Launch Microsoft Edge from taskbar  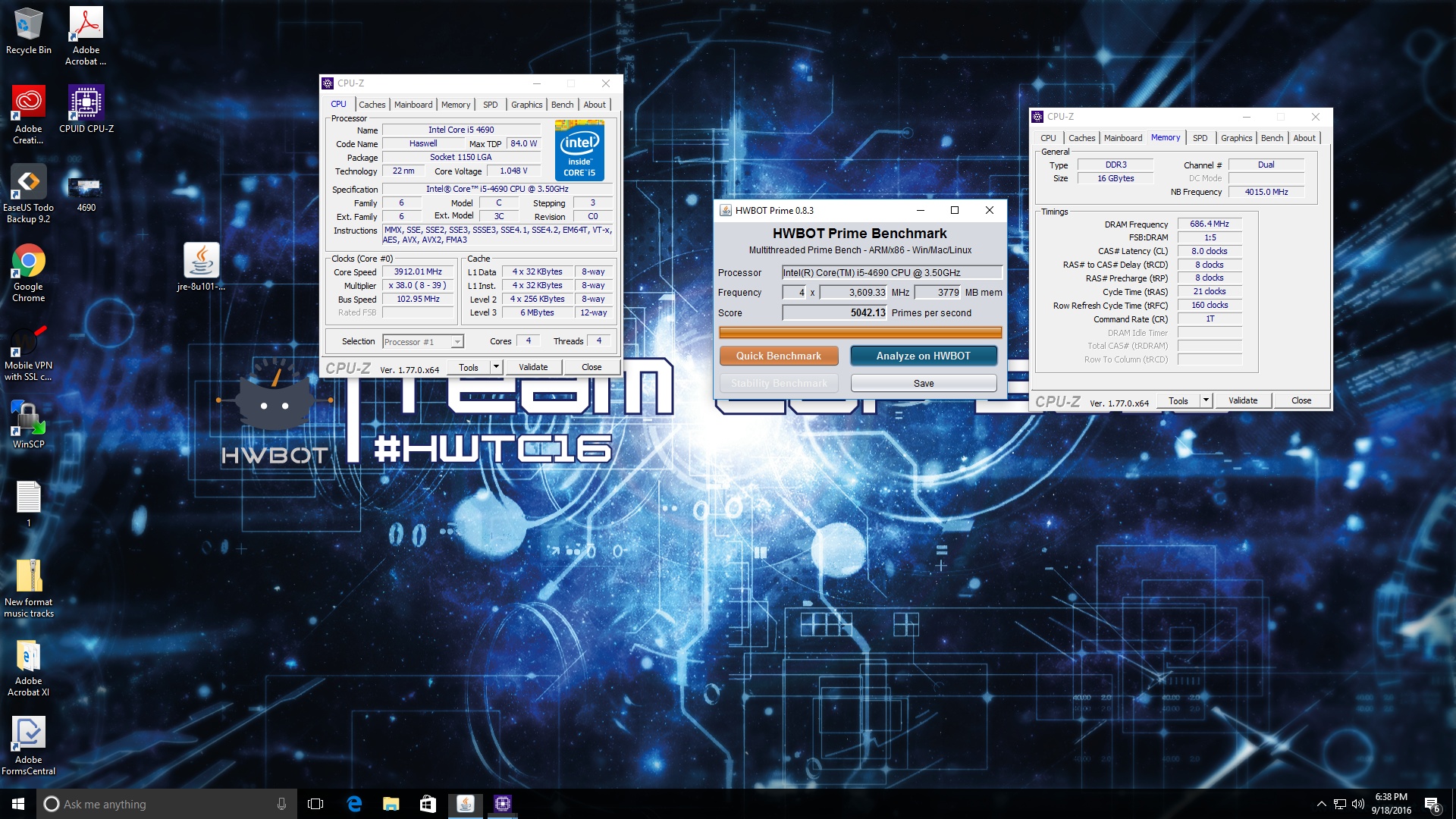click(x=354, y=804)
